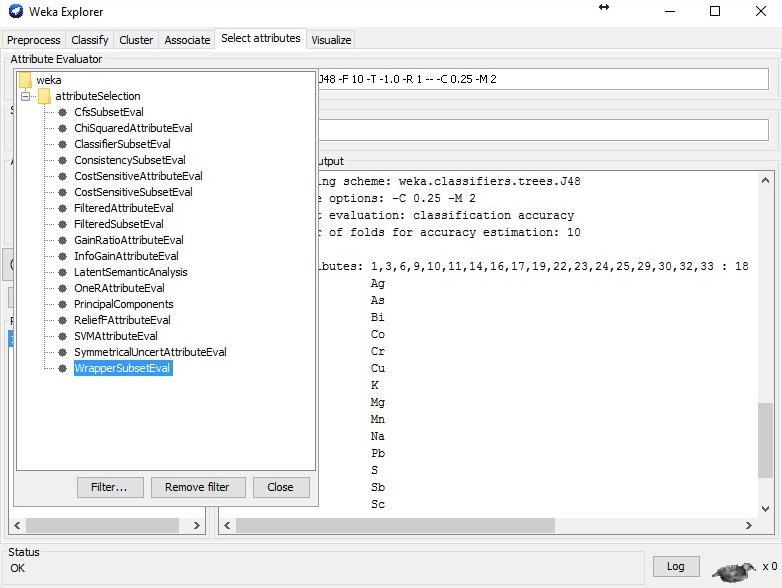Click the output vertical scrollbar thumb
Screen dimensions: 782x588
[x=765, y=440]
